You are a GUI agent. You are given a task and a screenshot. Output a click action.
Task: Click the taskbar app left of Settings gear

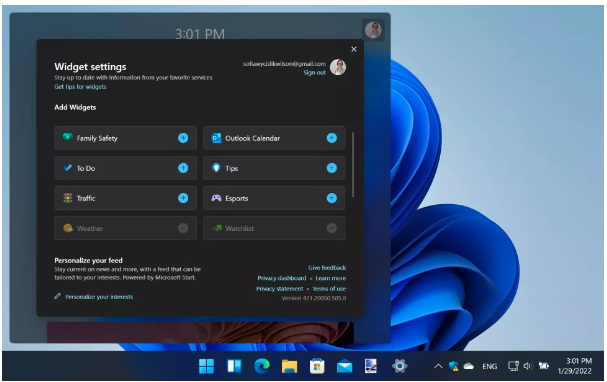371,366
